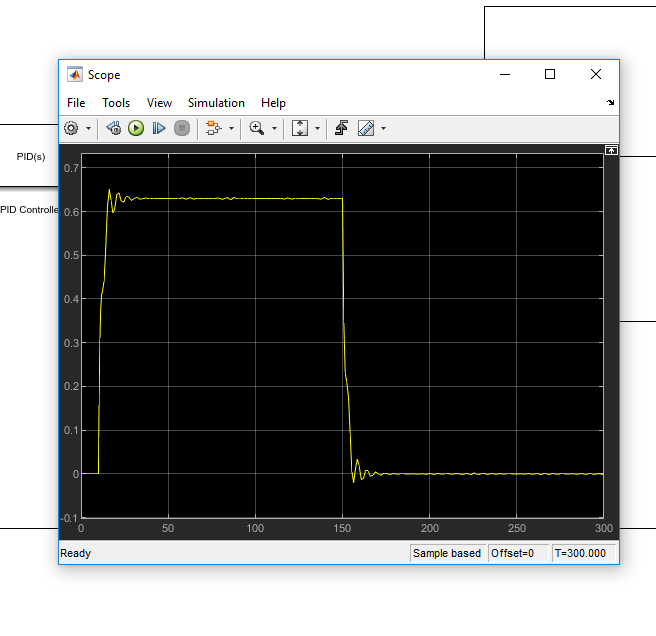Expand the highlight block dropdown arrow

point(231,128)
